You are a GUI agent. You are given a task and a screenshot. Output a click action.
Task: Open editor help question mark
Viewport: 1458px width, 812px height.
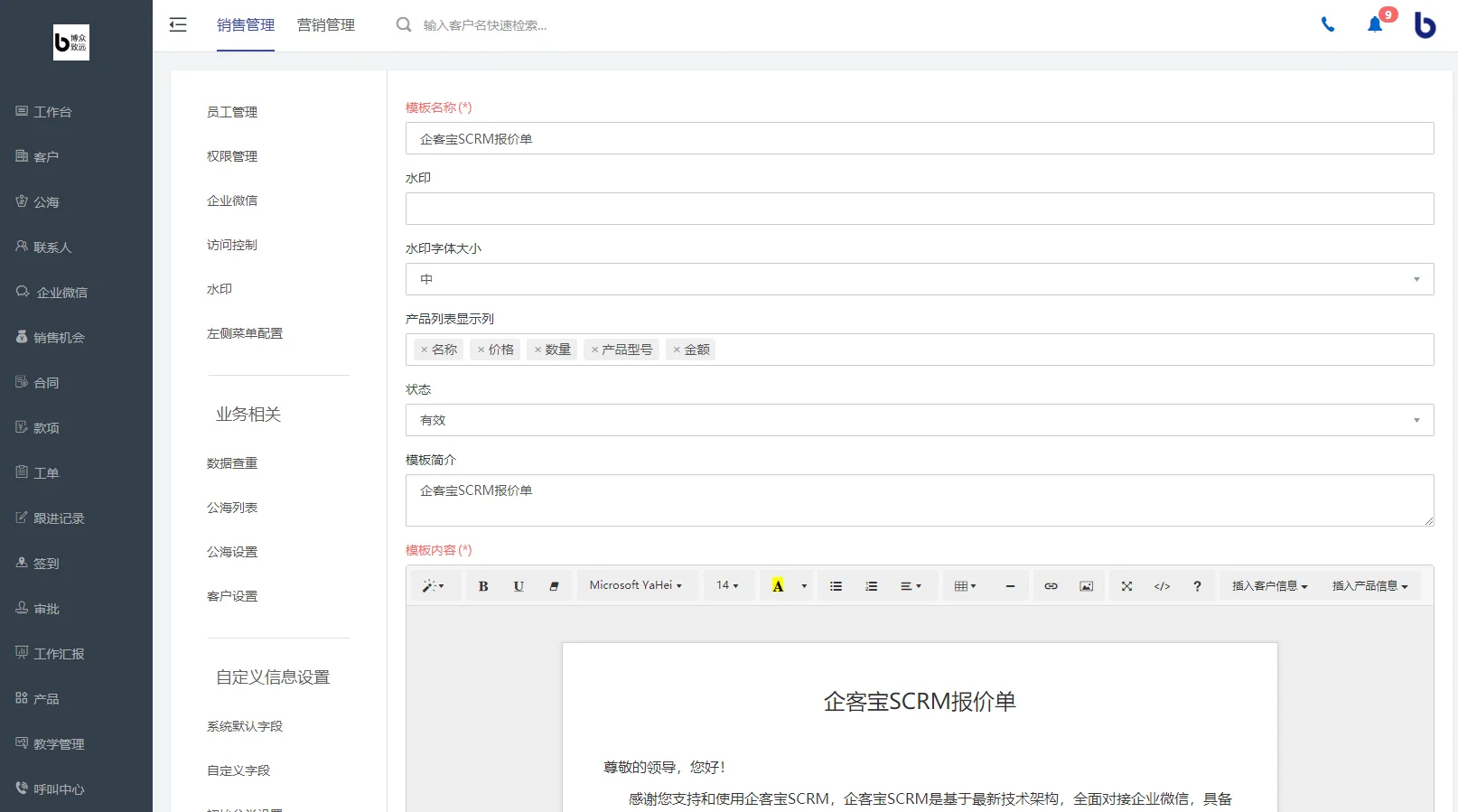point(1197,586)
